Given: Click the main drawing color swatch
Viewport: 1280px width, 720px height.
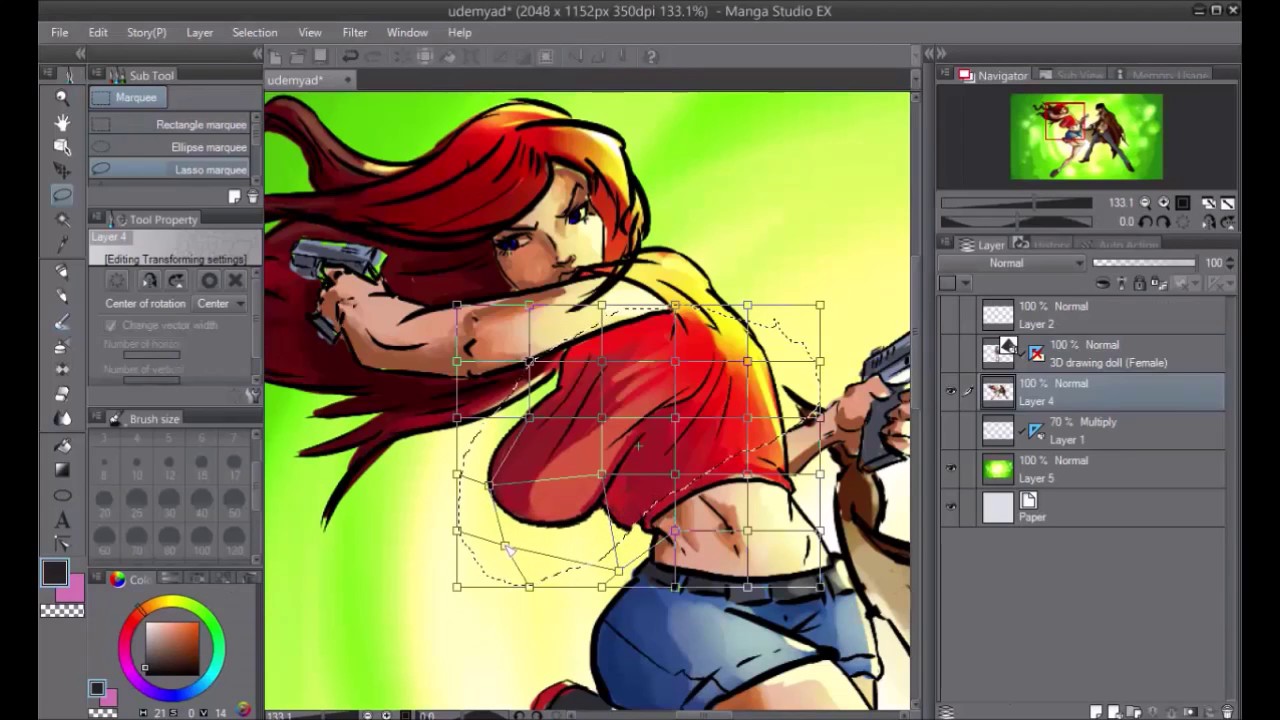Looking at the screenshot, I should point(55,574).
